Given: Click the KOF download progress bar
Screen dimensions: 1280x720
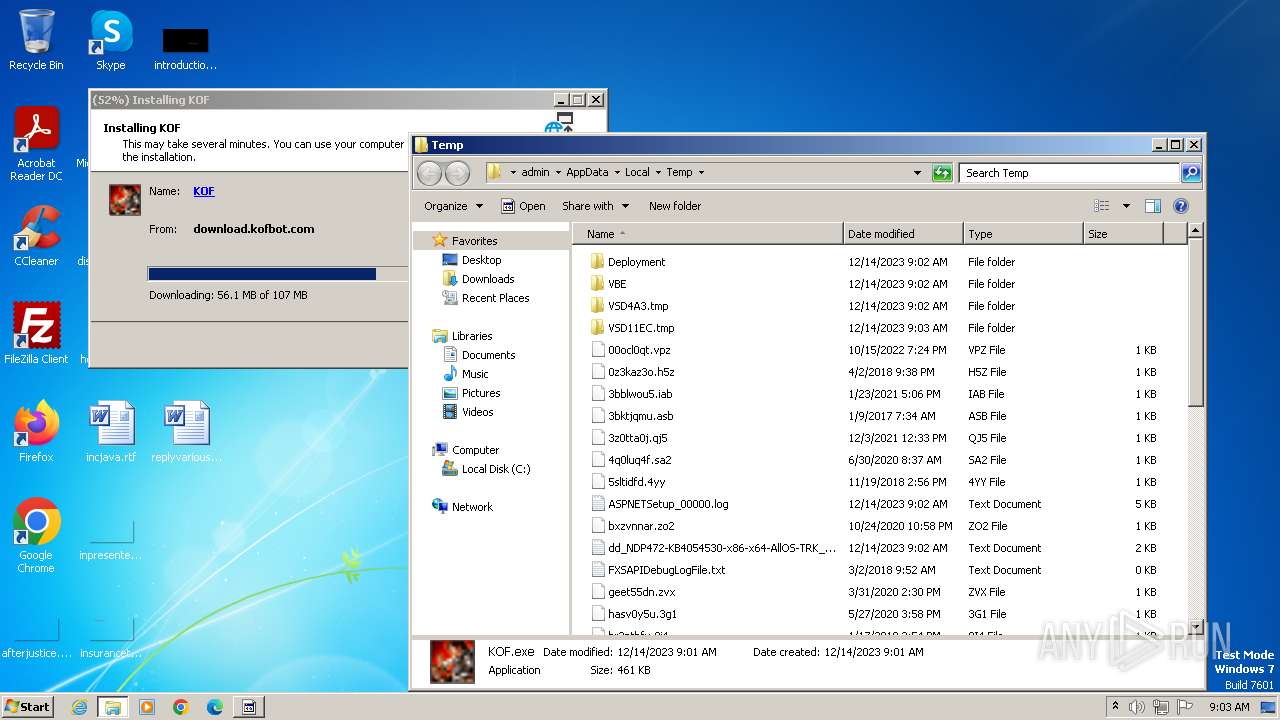Looking at the screenshot, I should (278, 274).
